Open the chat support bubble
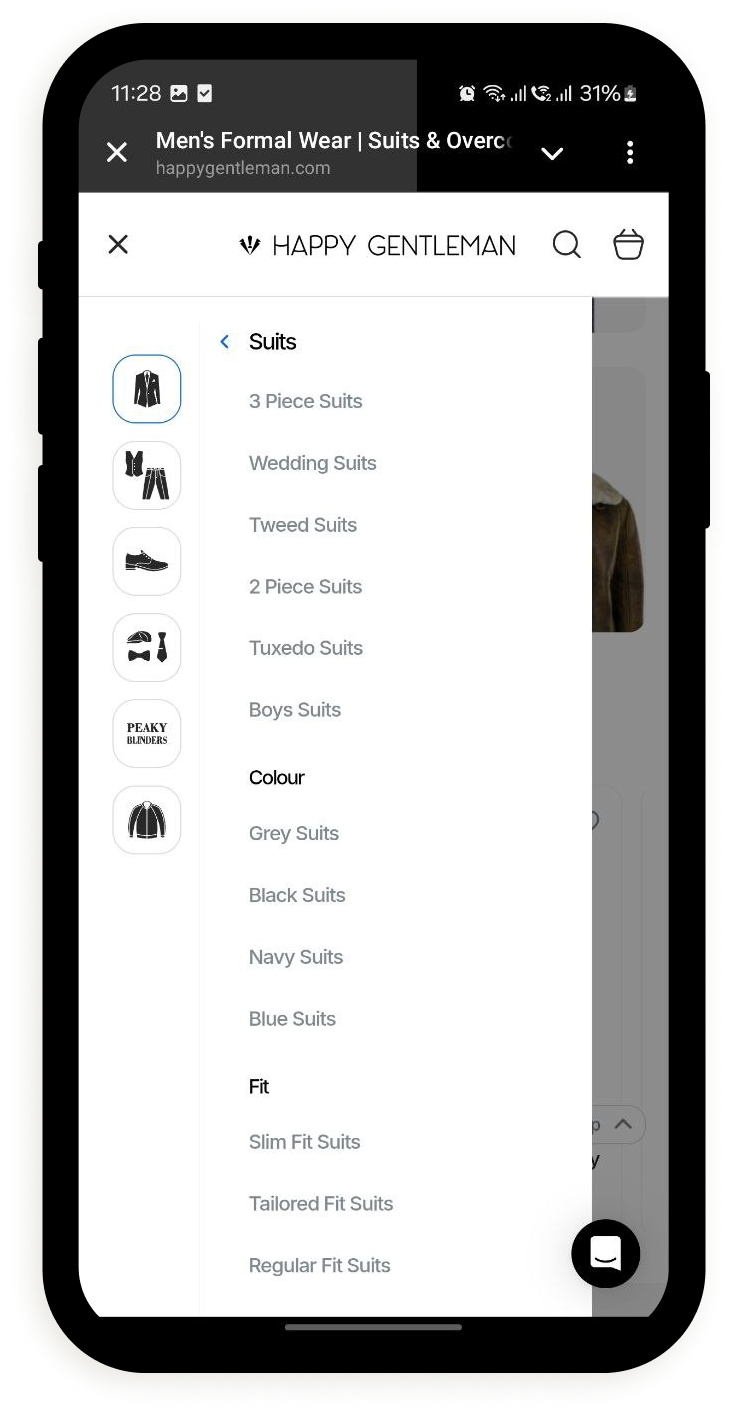The image size is (733, 1411). tap(605, 1253)
